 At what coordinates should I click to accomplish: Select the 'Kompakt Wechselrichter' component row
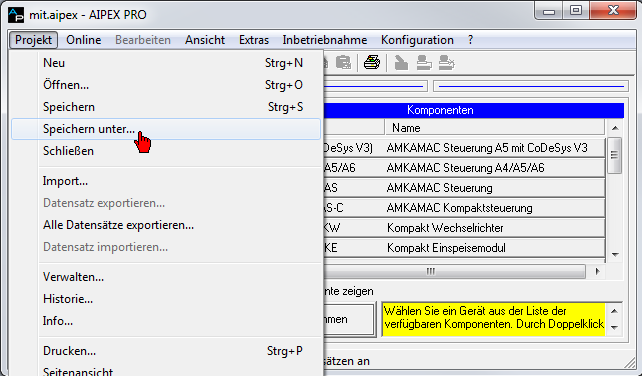464,228
